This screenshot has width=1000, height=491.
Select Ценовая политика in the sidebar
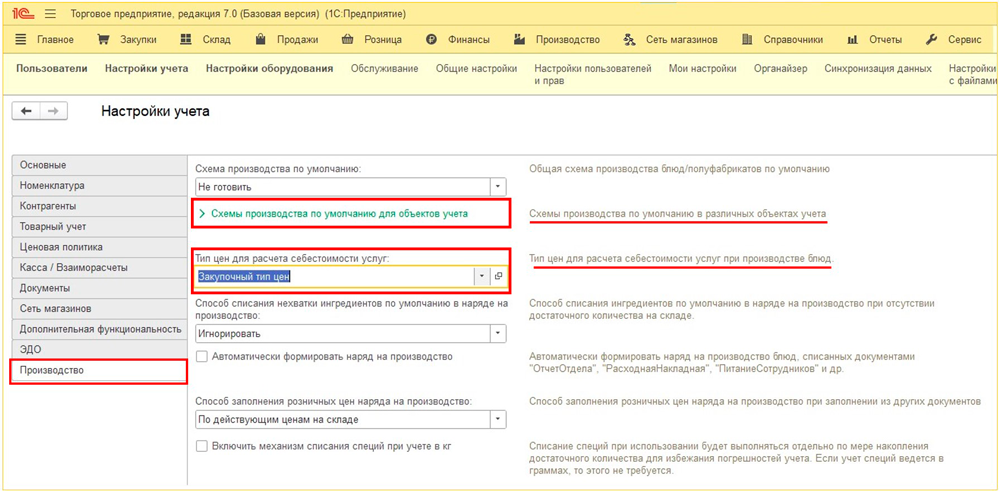(61, 247)
